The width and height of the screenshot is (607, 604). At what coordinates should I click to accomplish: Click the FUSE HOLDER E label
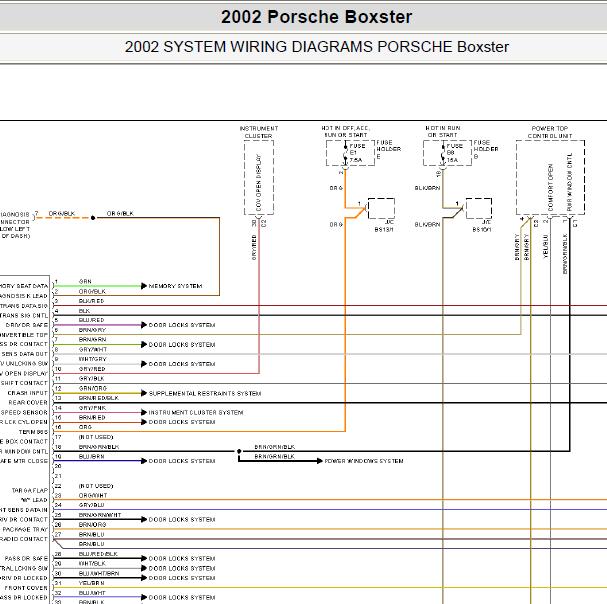click(389, 149)
